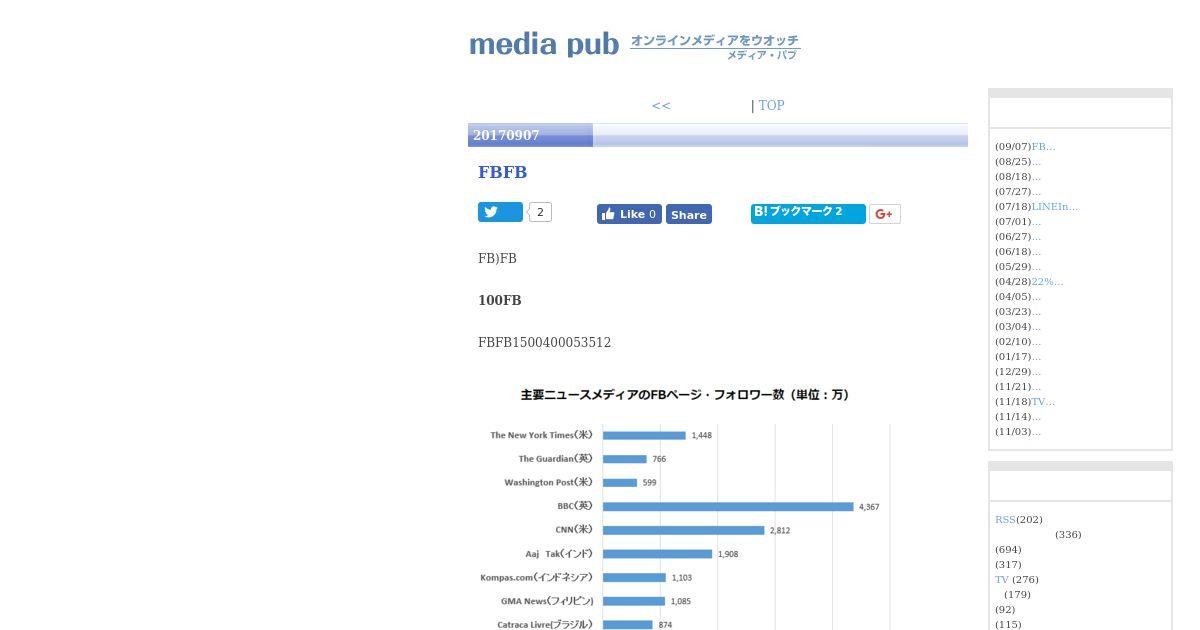This screenshot has height=630, width=1200.
Task: Open the 04/28 22%... recent post
Action: [x=1047, y=281]
